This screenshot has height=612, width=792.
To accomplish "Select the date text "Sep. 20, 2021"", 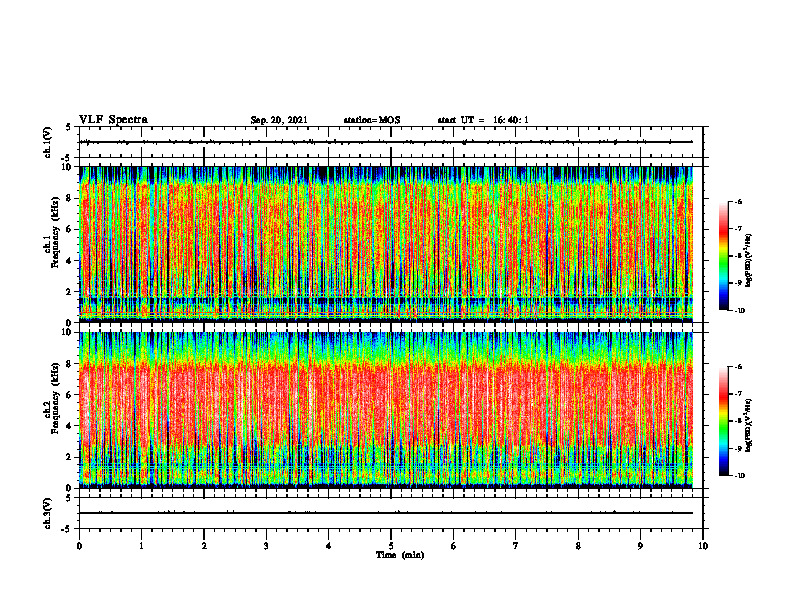I will tap(279, 120).
